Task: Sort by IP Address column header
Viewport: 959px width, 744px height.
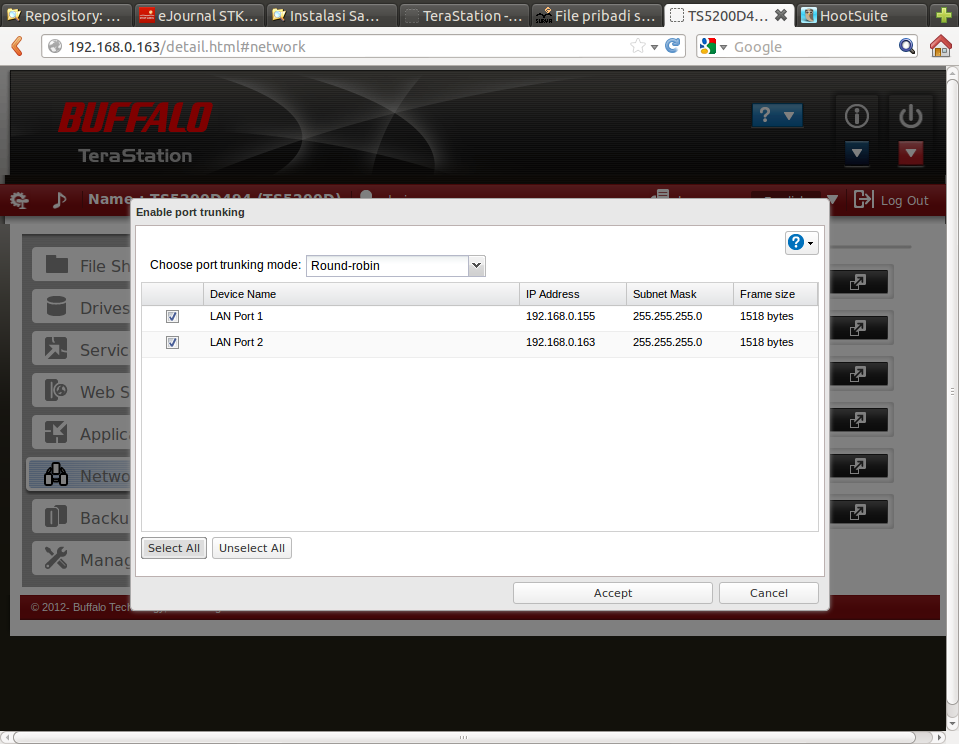Action: coord(572,294)
